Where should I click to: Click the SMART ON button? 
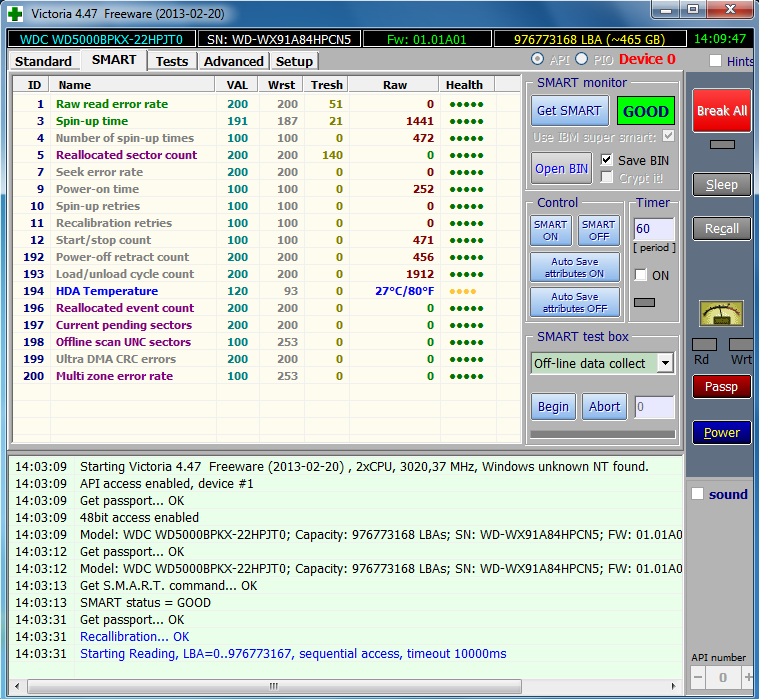[550, 230]
